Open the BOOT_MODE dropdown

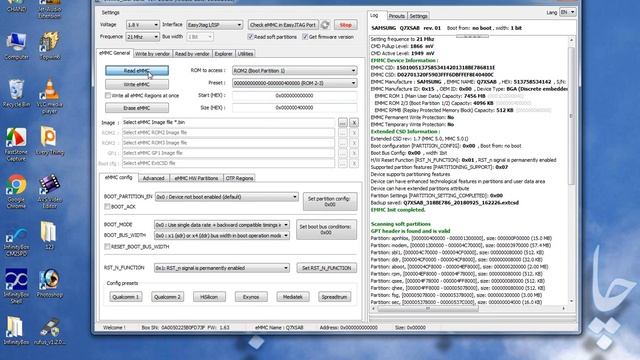pos(222,224)
